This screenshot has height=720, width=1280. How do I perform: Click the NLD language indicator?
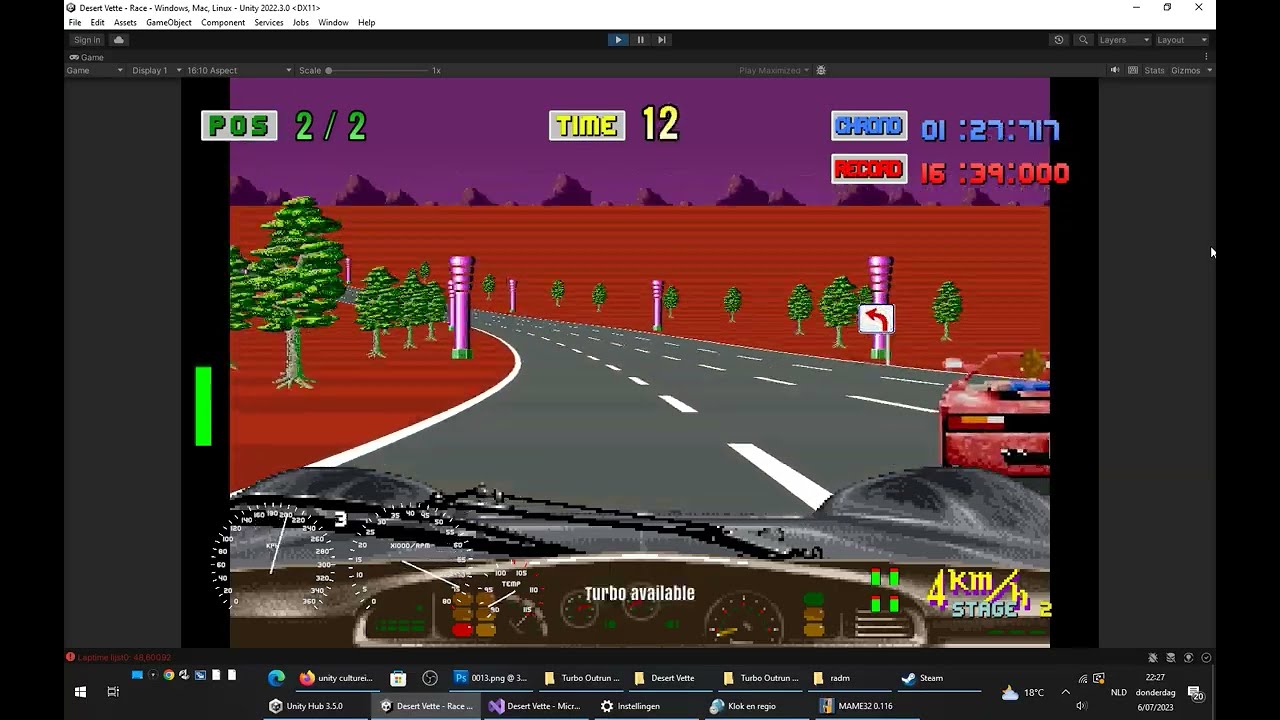tap(1118, 692)
